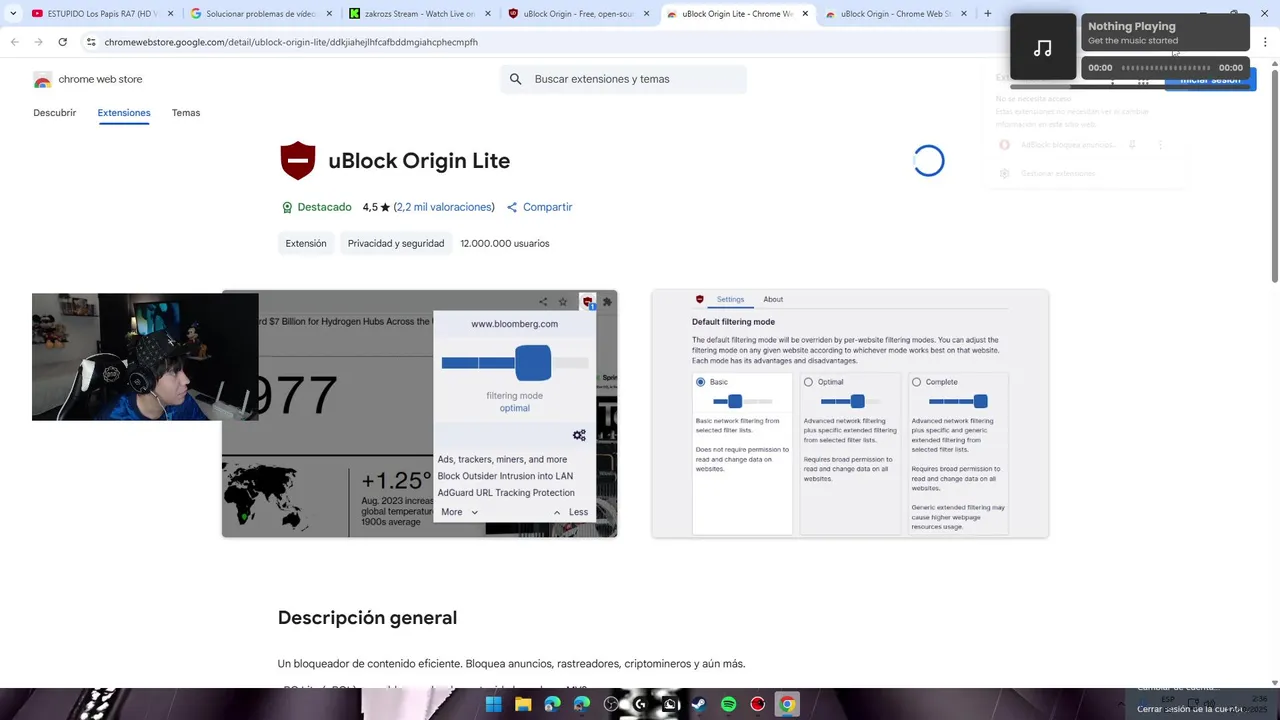Collapse with Less in uBlock popup screenshot
1280x720 pixels.
pos(571,512)
